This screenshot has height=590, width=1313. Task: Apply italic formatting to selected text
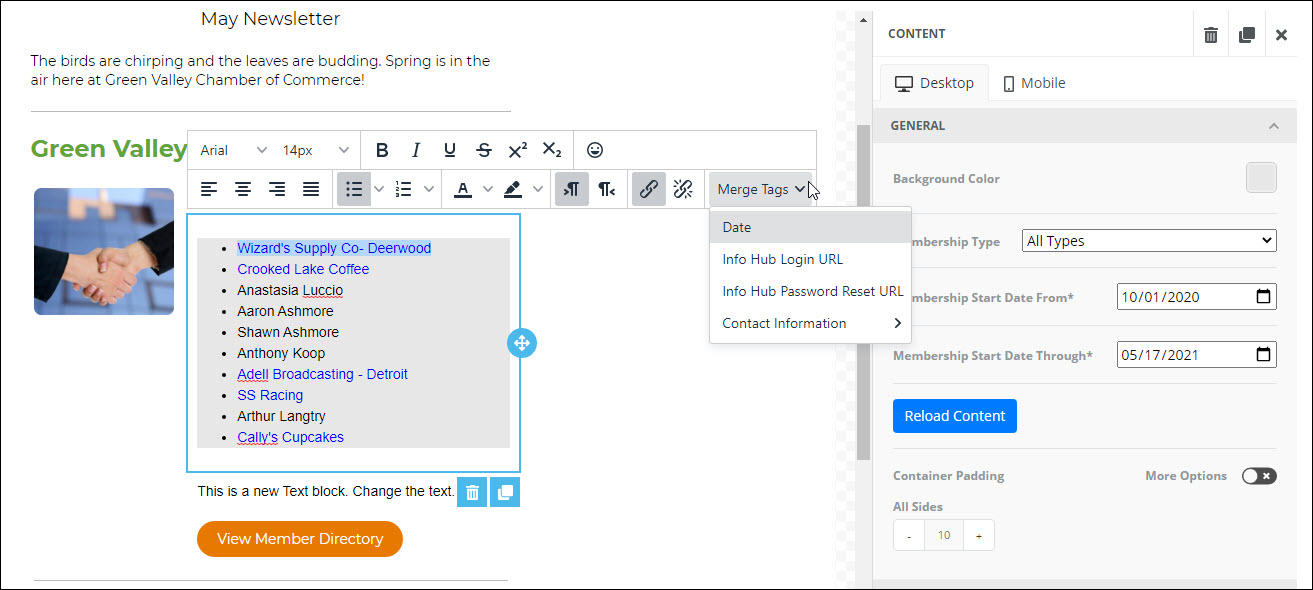tap(416, 150)
